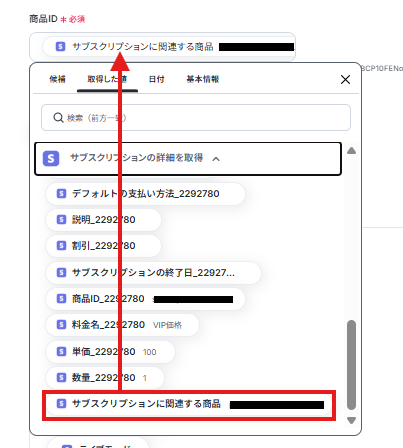
Task: Click Stripe icon in the highlighted list row
Action: [x=61, y=404]
